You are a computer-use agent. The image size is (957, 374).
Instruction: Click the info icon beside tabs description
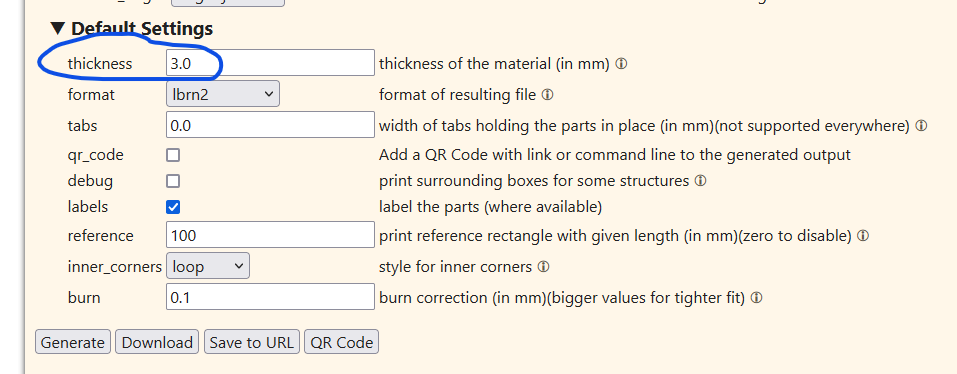click(922, 126)
